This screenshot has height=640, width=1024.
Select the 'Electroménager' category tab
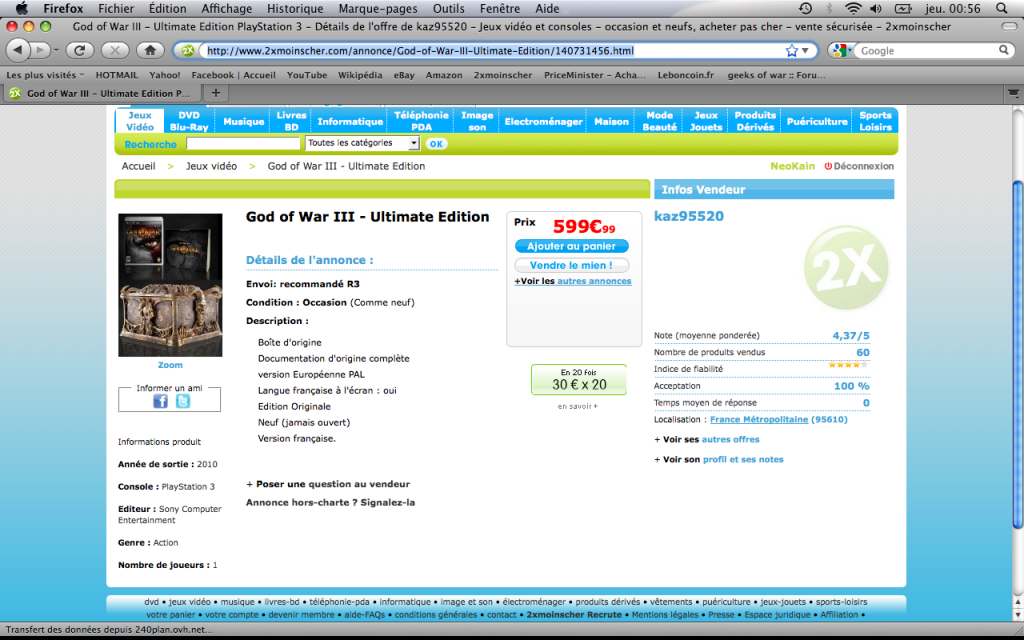543,121
